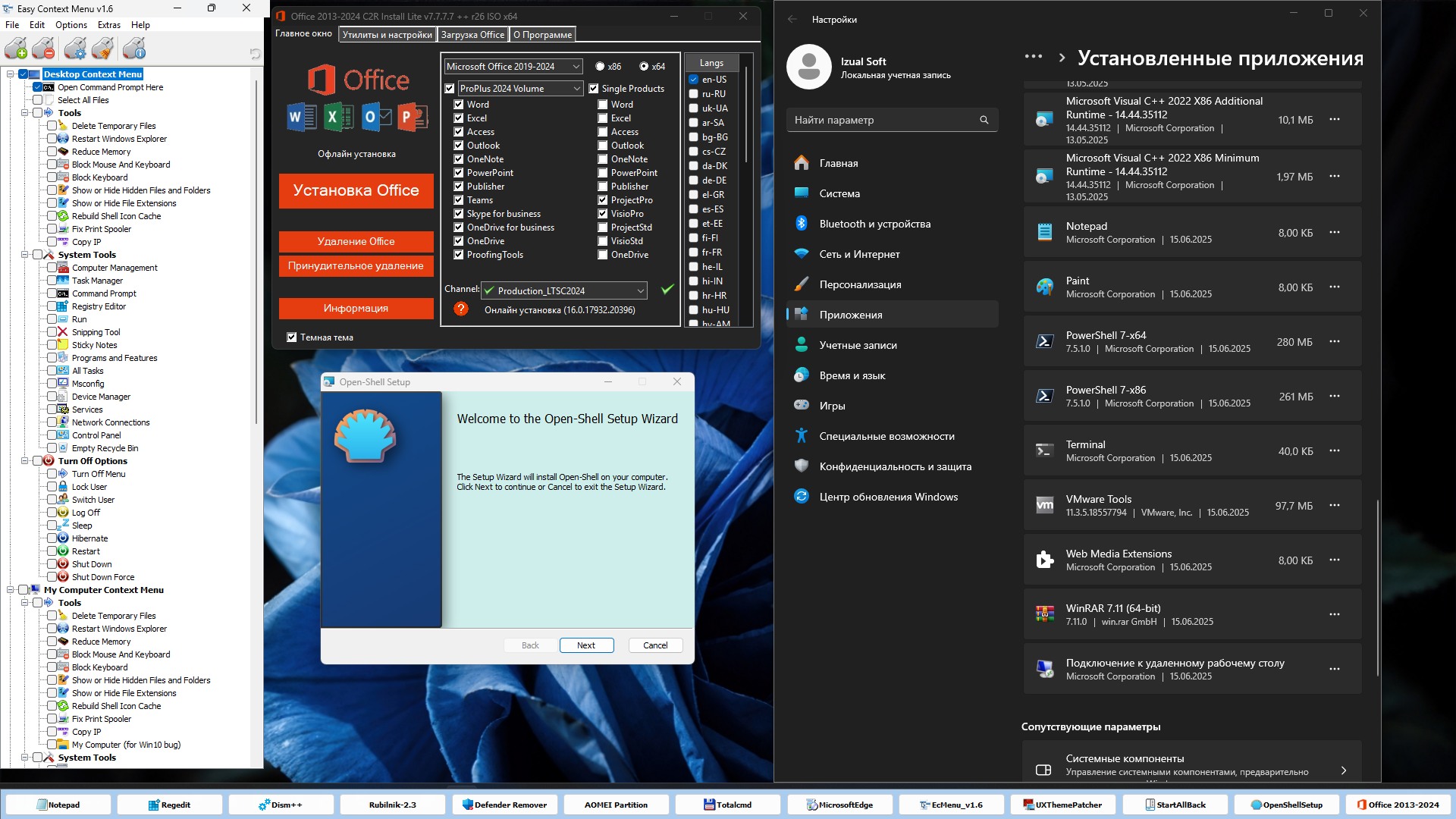Click the Информация button
This screenshot has height=819, width=1456.
click(356, 308)
